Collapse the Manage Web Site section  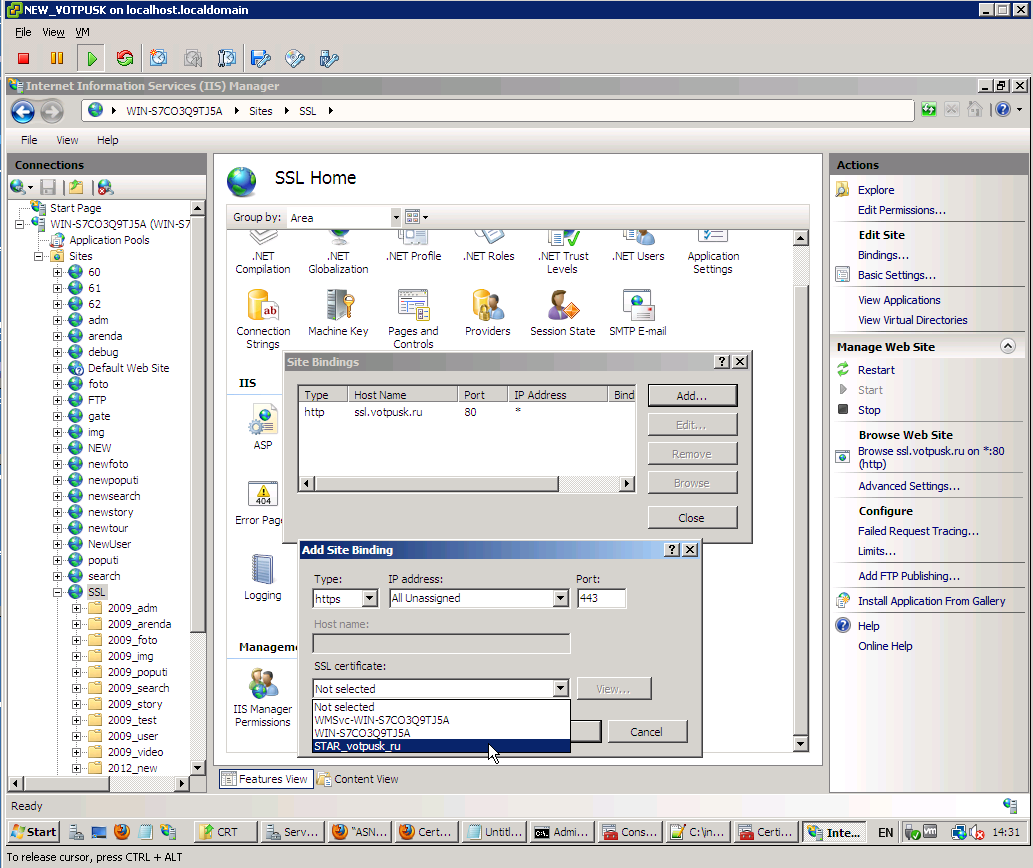[1007, 346]
